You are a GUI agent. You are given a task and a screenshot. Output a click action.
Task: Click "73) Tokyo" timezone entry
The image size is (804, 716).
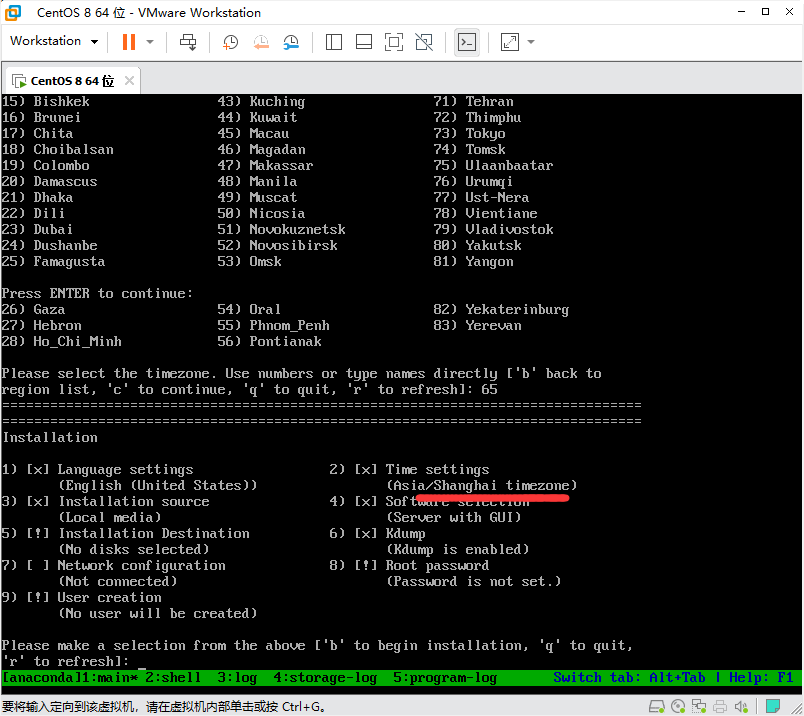click(x=469, y=133)
